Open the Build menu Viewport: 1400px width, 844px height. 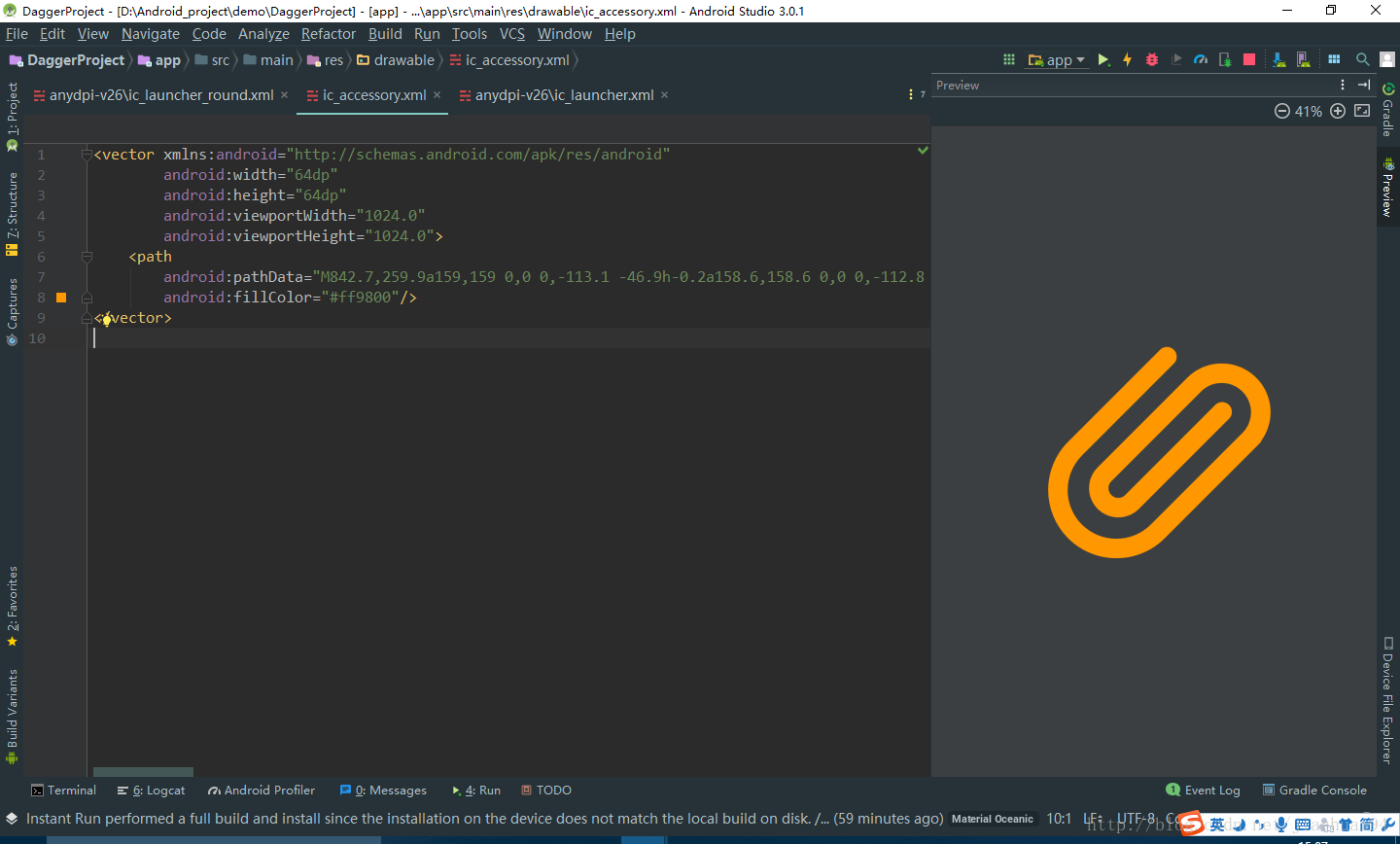coord(385,34)
